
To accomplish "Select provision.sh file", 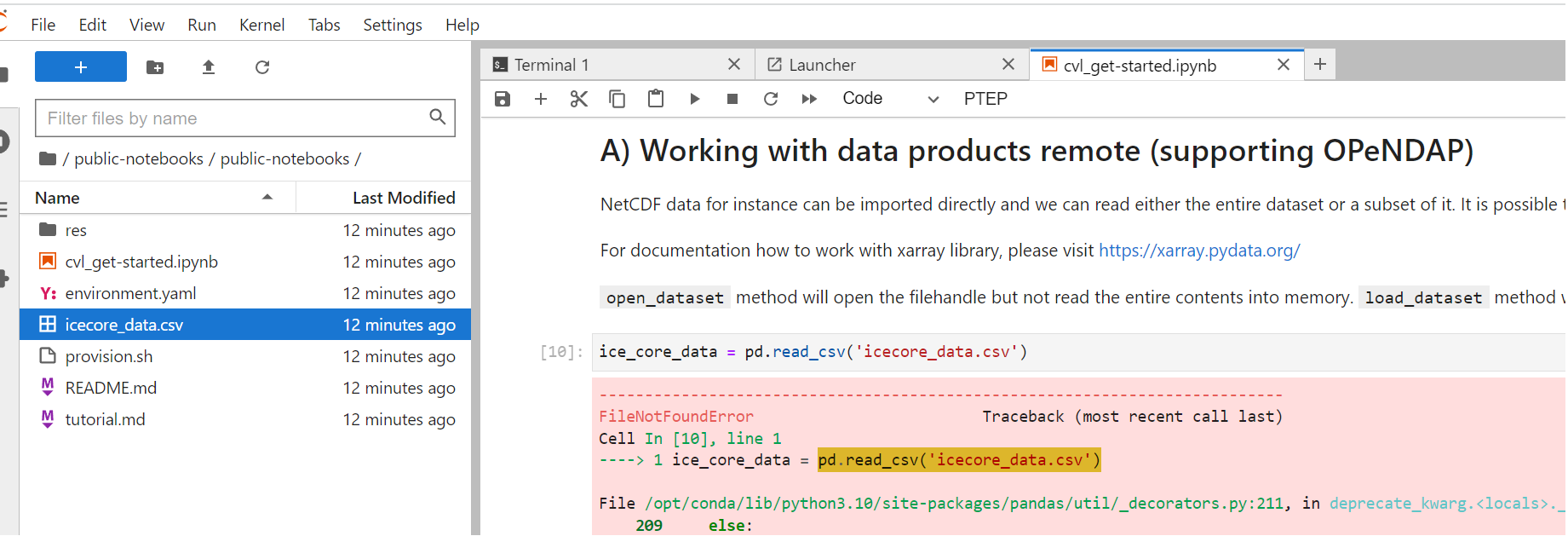I will tap(245, 356).
